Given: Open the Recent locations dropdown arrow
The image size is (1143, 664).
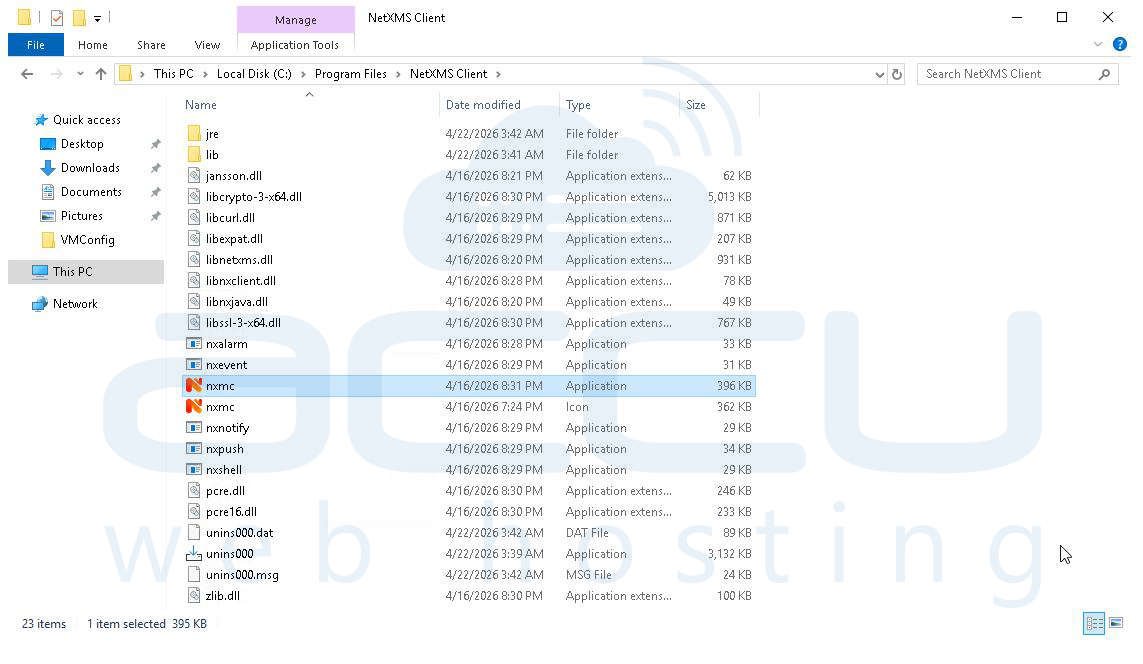Looking at the screenshot, I should tap(80, 74).
